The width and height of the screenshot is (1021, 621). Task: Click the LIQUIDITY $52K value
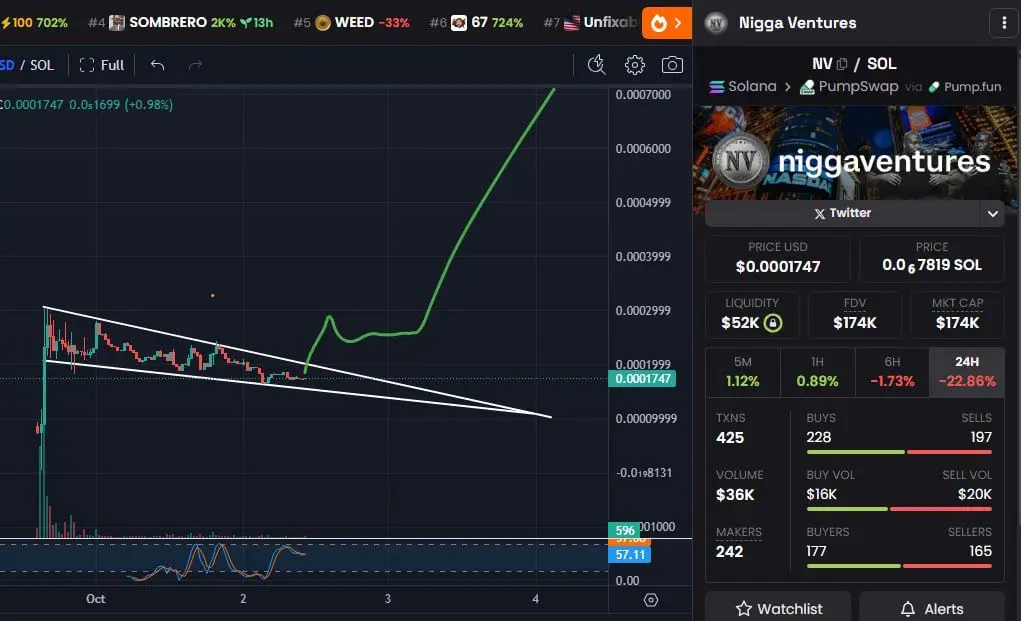(740, 323)
